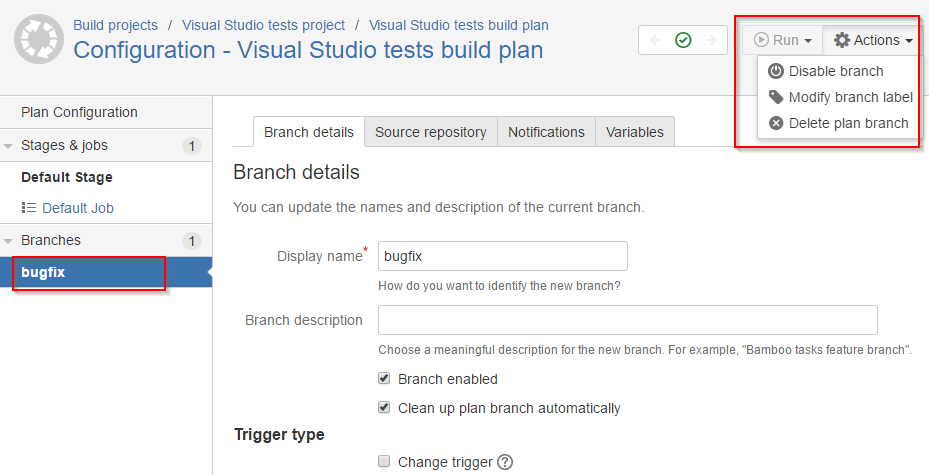929x475 pixels.
Task: Collapse the Stages & jobs section
Action: click(x=8, y=146)
